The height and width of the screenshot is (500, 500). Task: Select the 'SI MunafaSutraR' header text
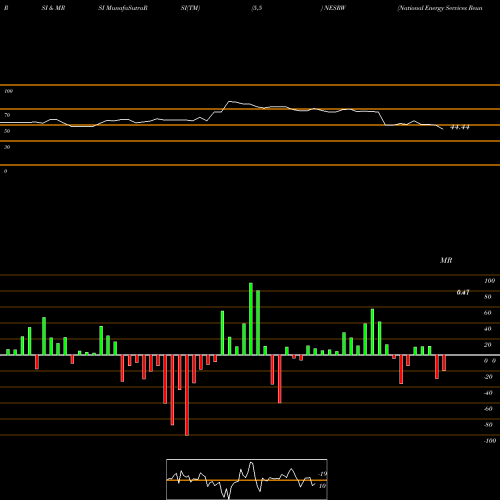click(123, 8)
